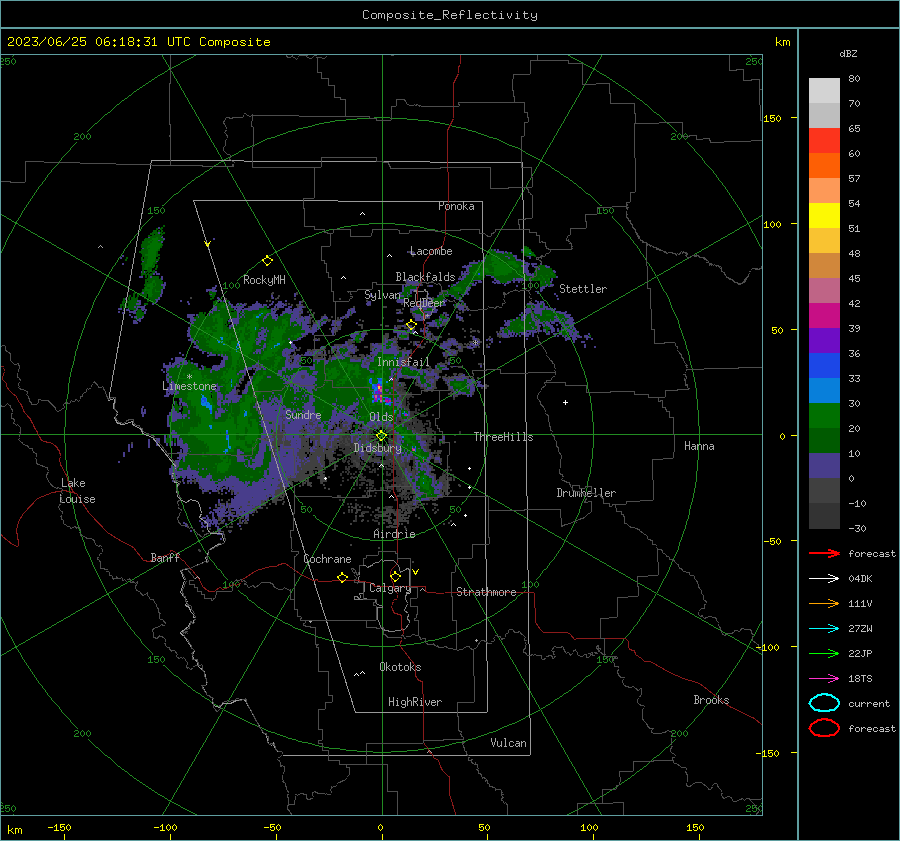This screenshot has height=841, width=900.
Task: Click the white 04DK arrow symbol
Action: click(x=824, y=579)
